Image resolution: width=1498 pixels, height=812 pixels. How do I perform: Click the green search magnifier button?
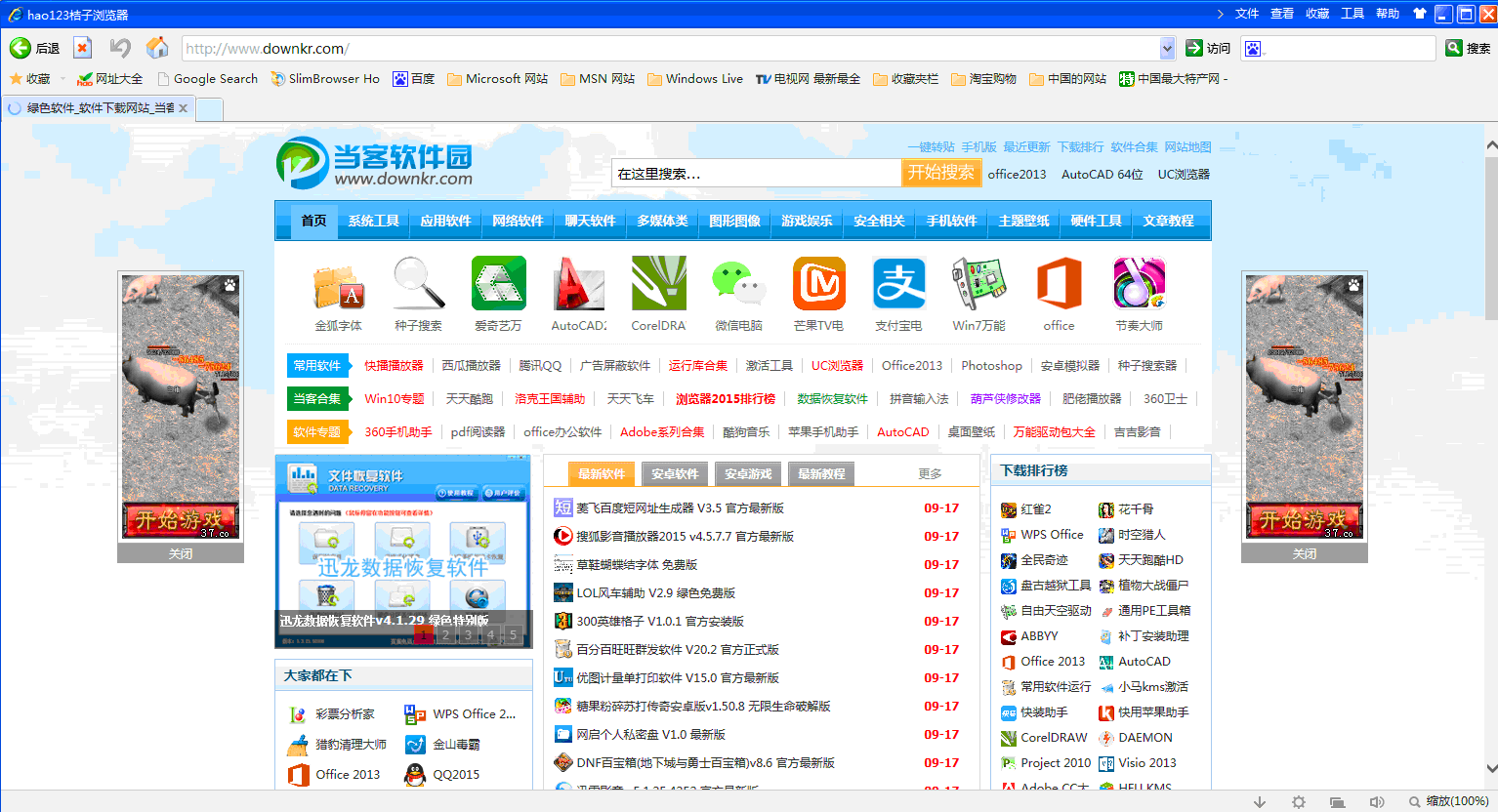[x=1453, y=48]
